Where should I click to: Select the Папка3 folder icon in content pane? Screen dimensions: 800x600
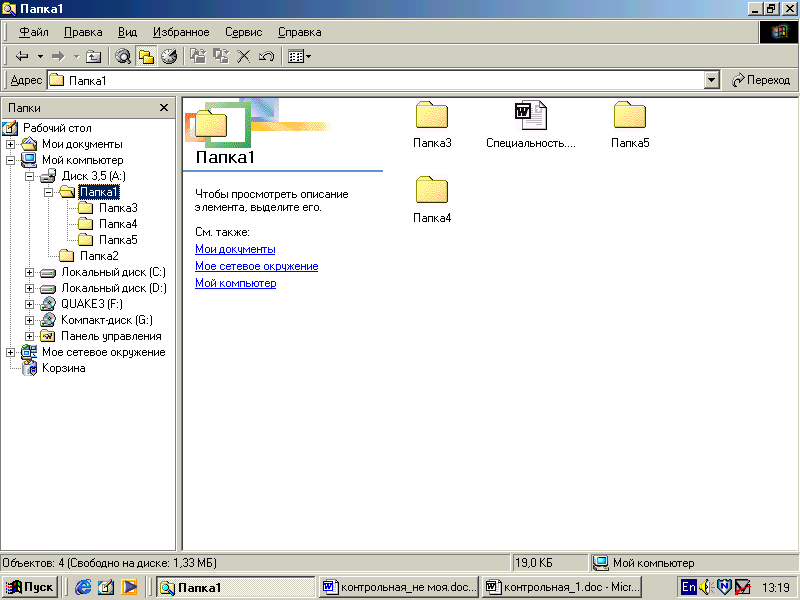432,115
